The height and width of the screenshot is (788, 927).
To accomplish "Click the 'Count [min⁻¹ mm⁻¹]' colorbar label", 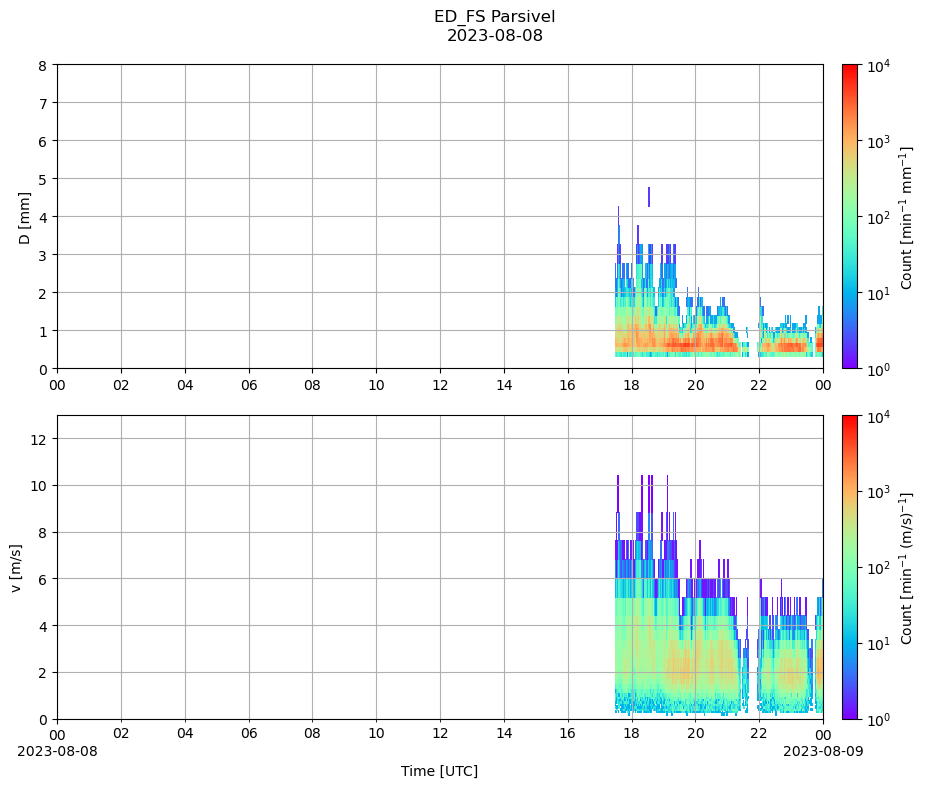I will [x=905, y=217].
